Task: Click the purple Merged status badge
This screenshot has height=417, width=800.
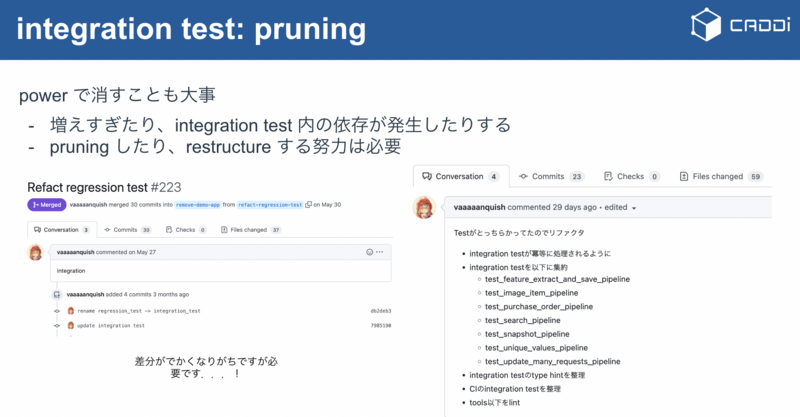Action: [47, 205]
